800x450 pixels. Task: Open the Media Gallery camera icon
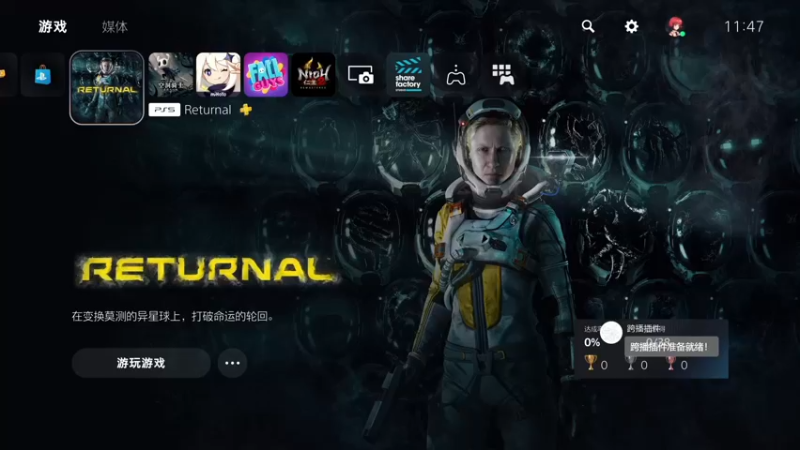(x=361, y=75)
